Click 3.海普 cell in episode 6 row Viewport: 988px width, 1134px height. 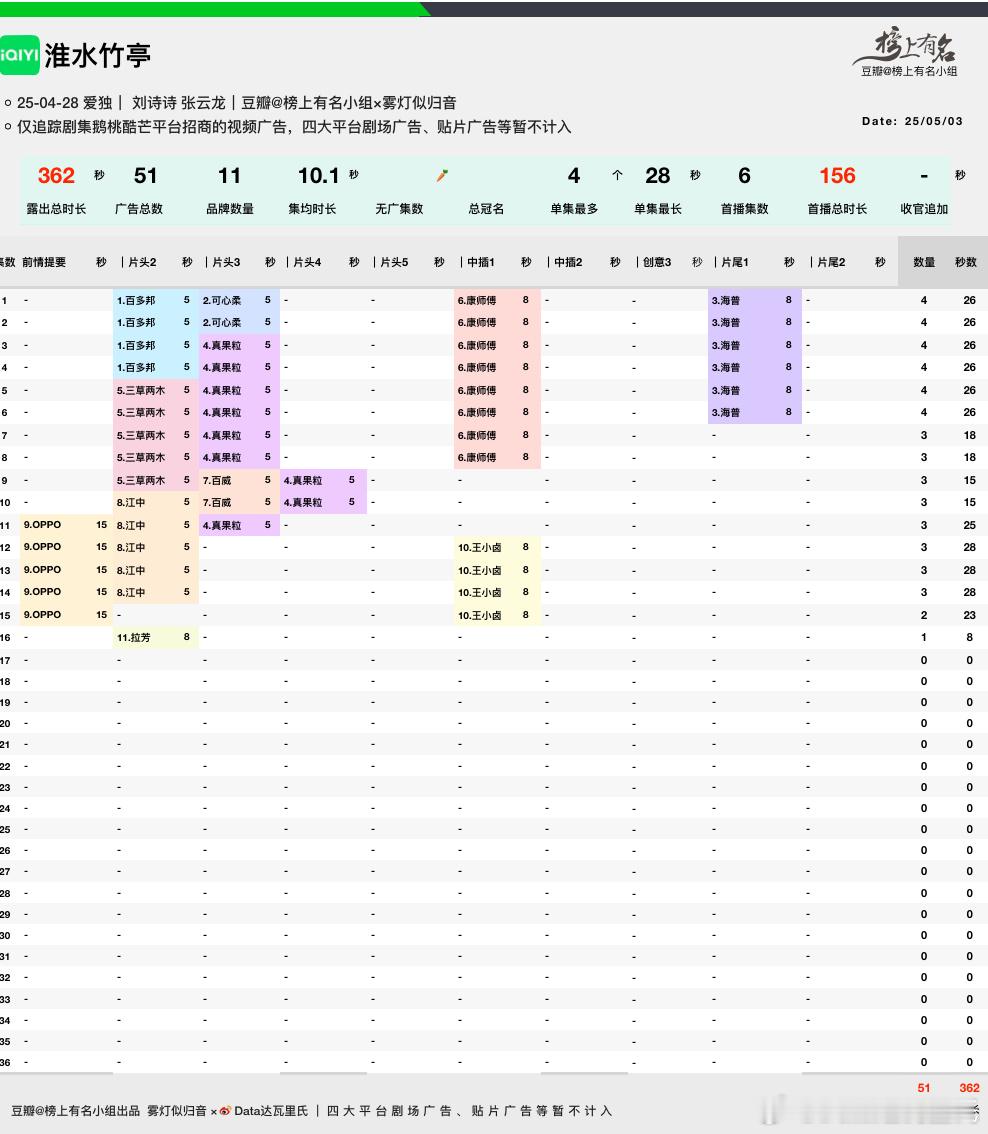[x=725, y=413]
